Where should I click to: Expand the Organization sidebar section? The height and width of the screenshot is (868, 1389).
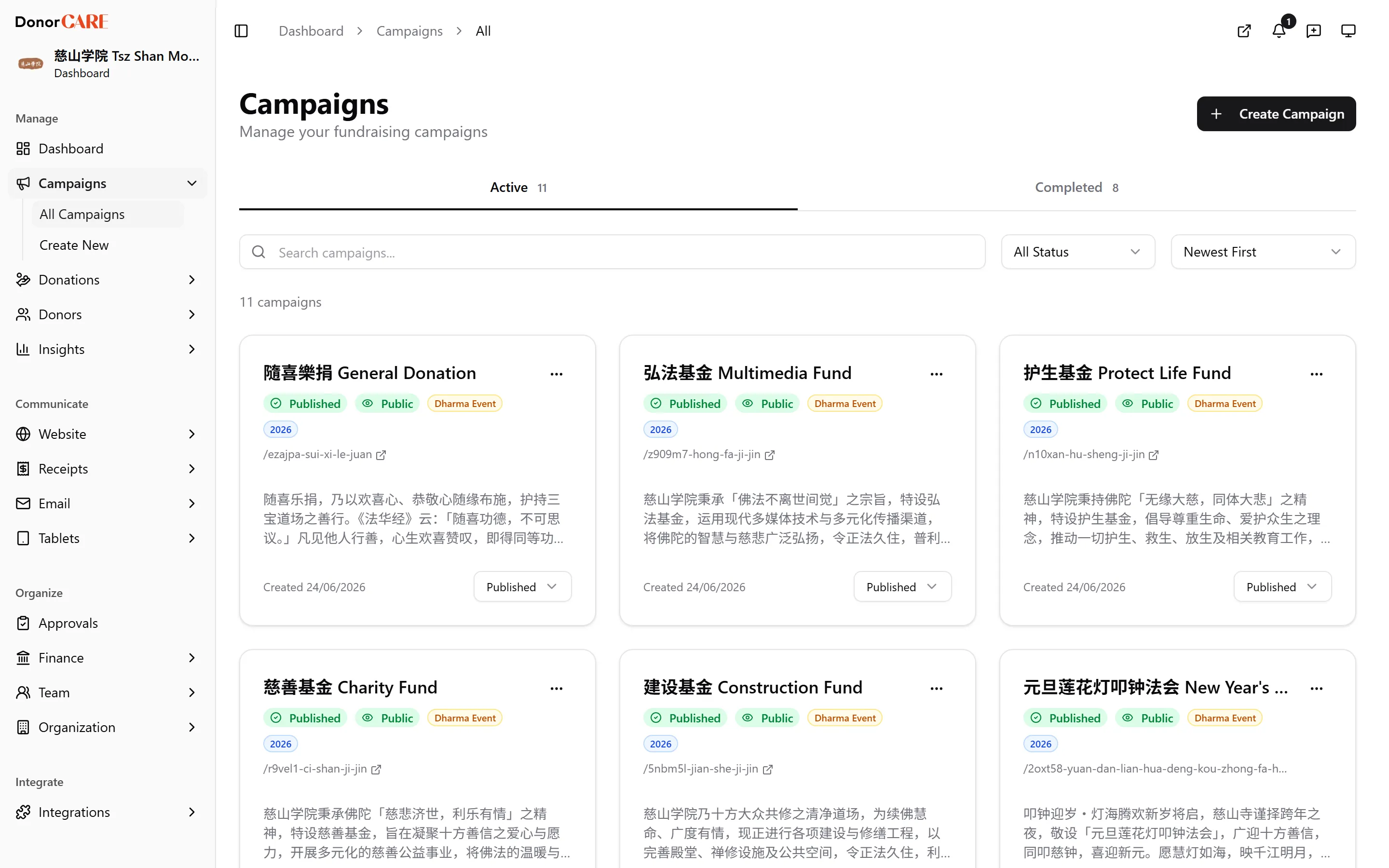pos(191,727)
